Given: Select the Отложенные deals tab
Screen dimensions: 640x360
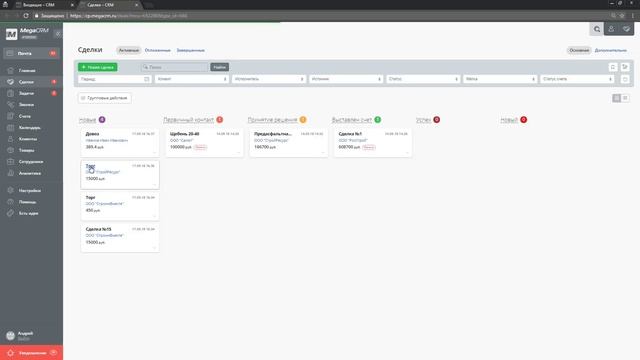Looking at the screenshot, I should (158, 50).
